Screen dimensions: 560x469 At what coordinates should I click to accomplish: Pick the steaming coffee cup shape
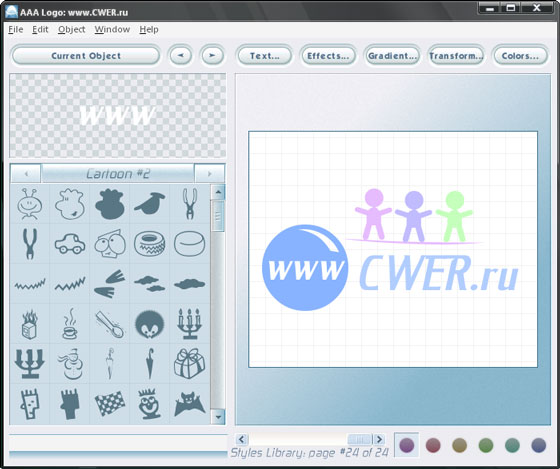pos(70,324)
